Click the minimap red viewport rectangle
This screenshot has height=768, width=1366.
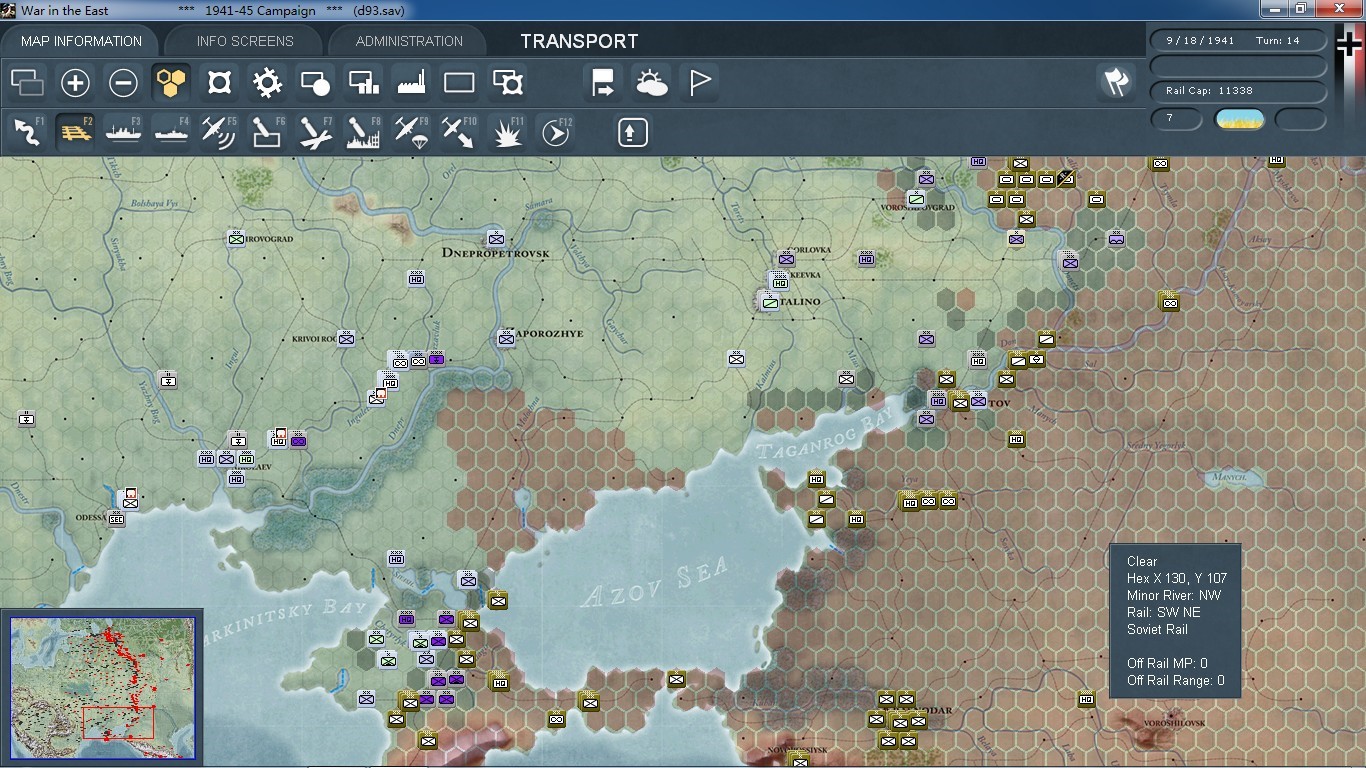(118, 722)
